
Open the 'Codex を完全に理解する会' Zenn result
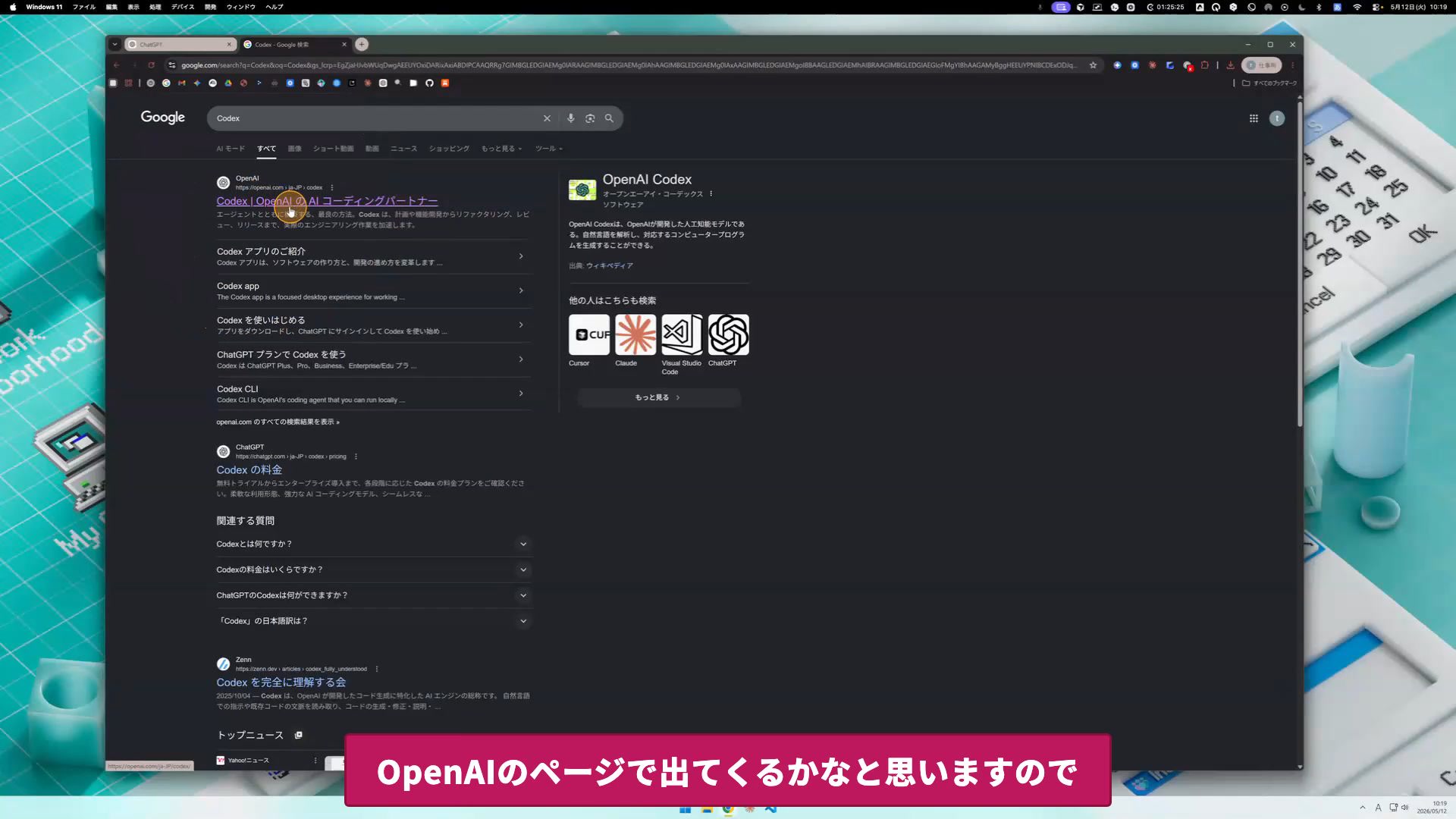pyautogui.click(x=281, y=682)
